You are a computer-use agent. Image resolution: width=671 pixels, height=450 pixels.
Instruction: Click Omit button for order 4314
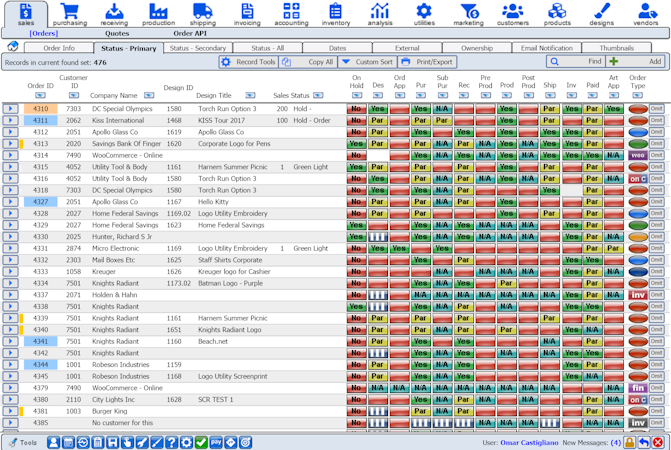click(656, 155)
